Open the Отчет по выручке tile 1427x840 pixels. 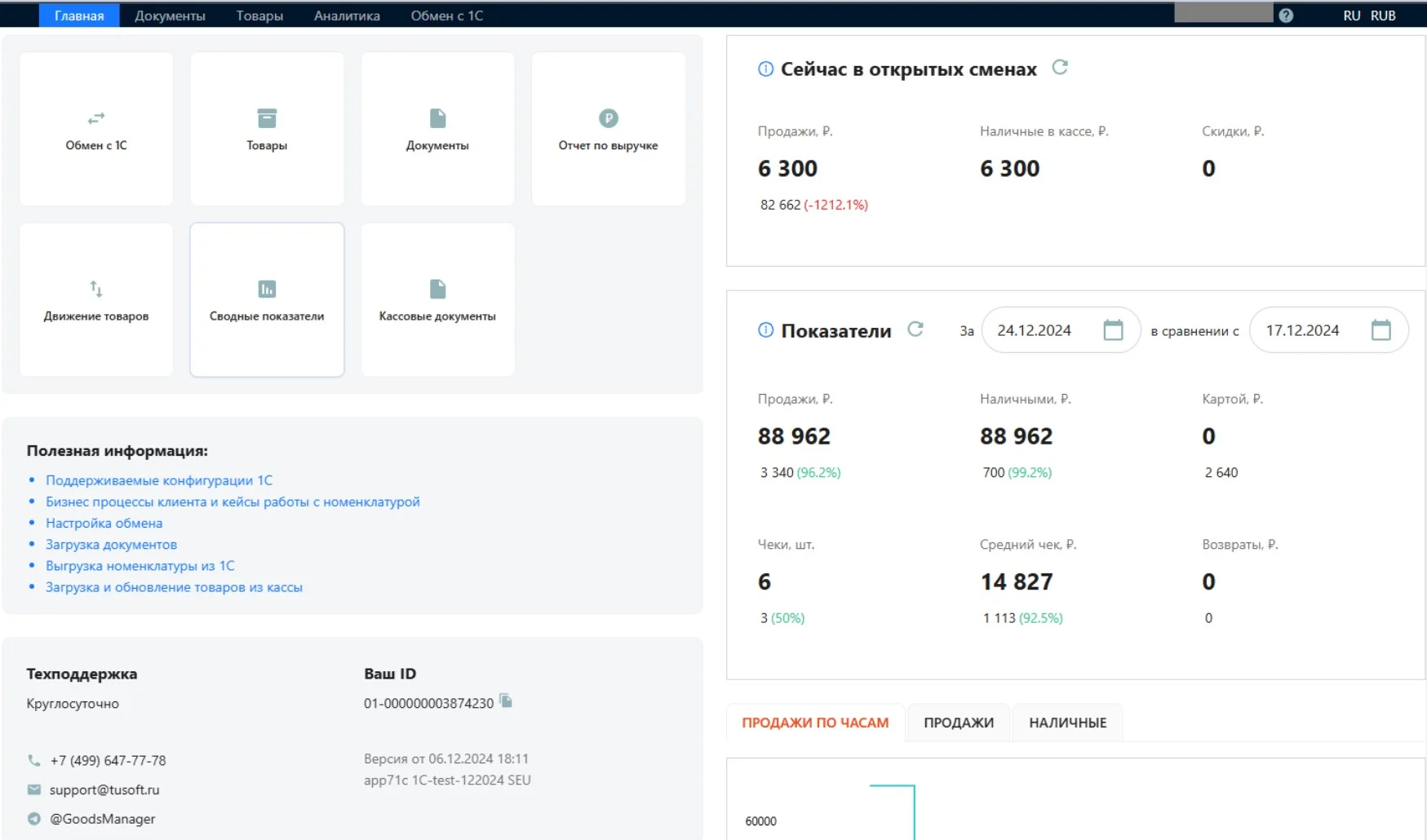[608, 129]
